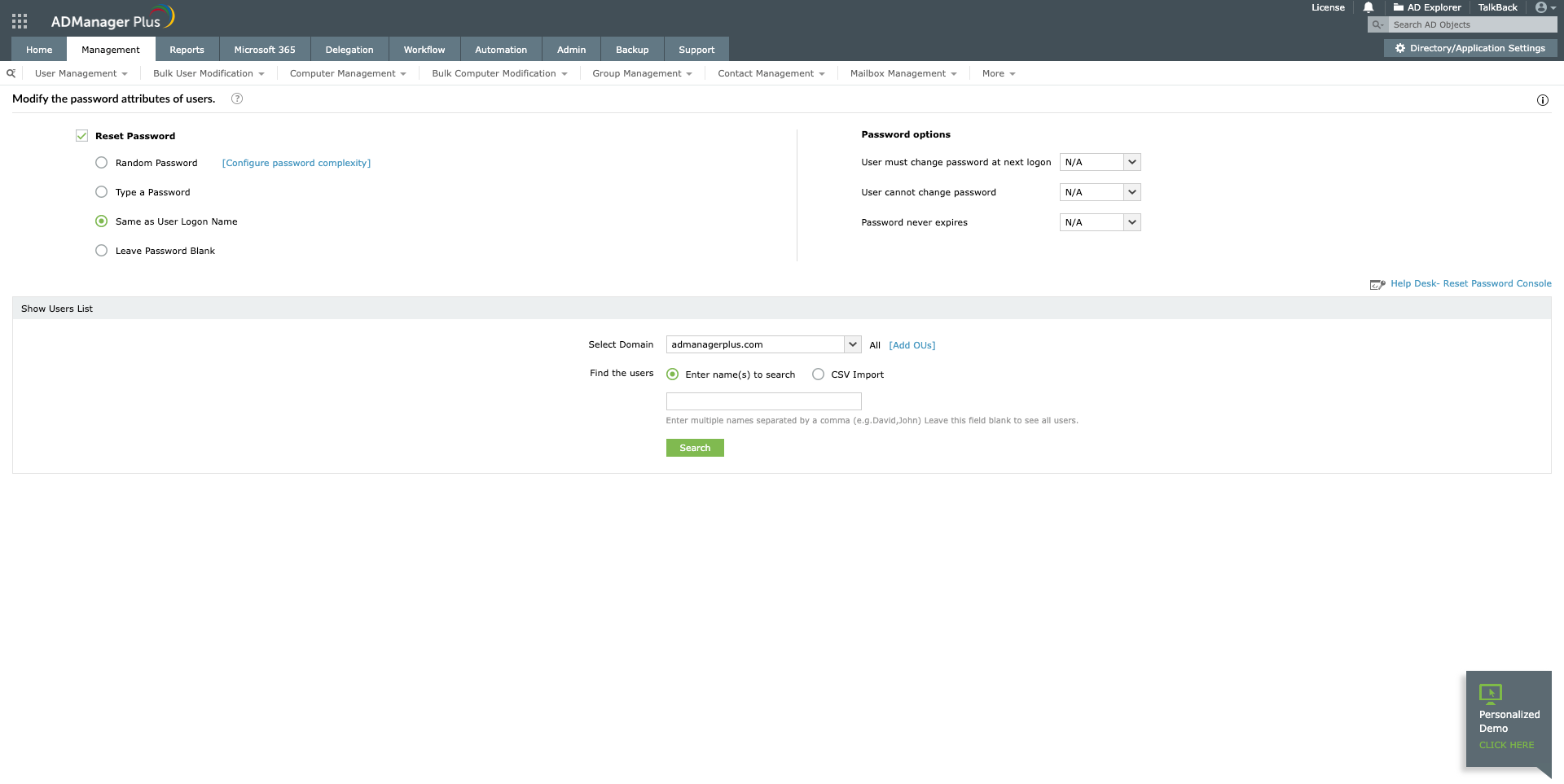Open the user account profile icon
Image resolution: width=1564 pixels, height=784 pixels.
click(x=1541, y=7)
